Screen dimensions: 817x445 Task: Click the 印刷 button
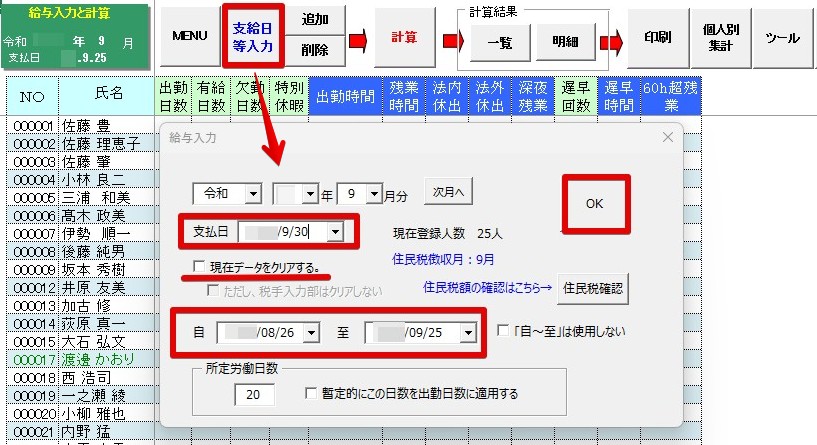coord(656,37)
